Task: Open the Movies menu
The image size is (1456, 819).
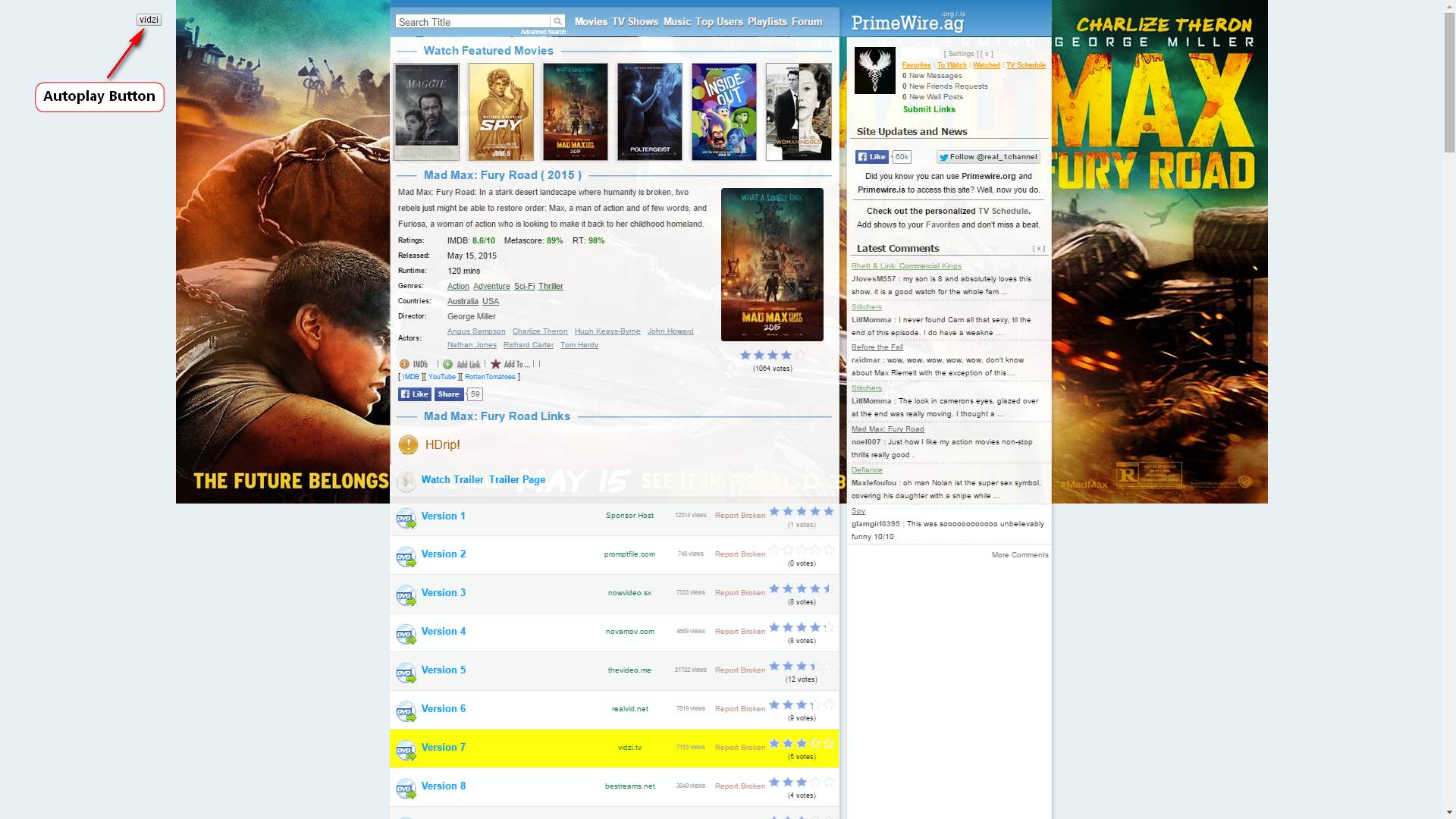Action: pyautogui.click(x=591, y=21)
